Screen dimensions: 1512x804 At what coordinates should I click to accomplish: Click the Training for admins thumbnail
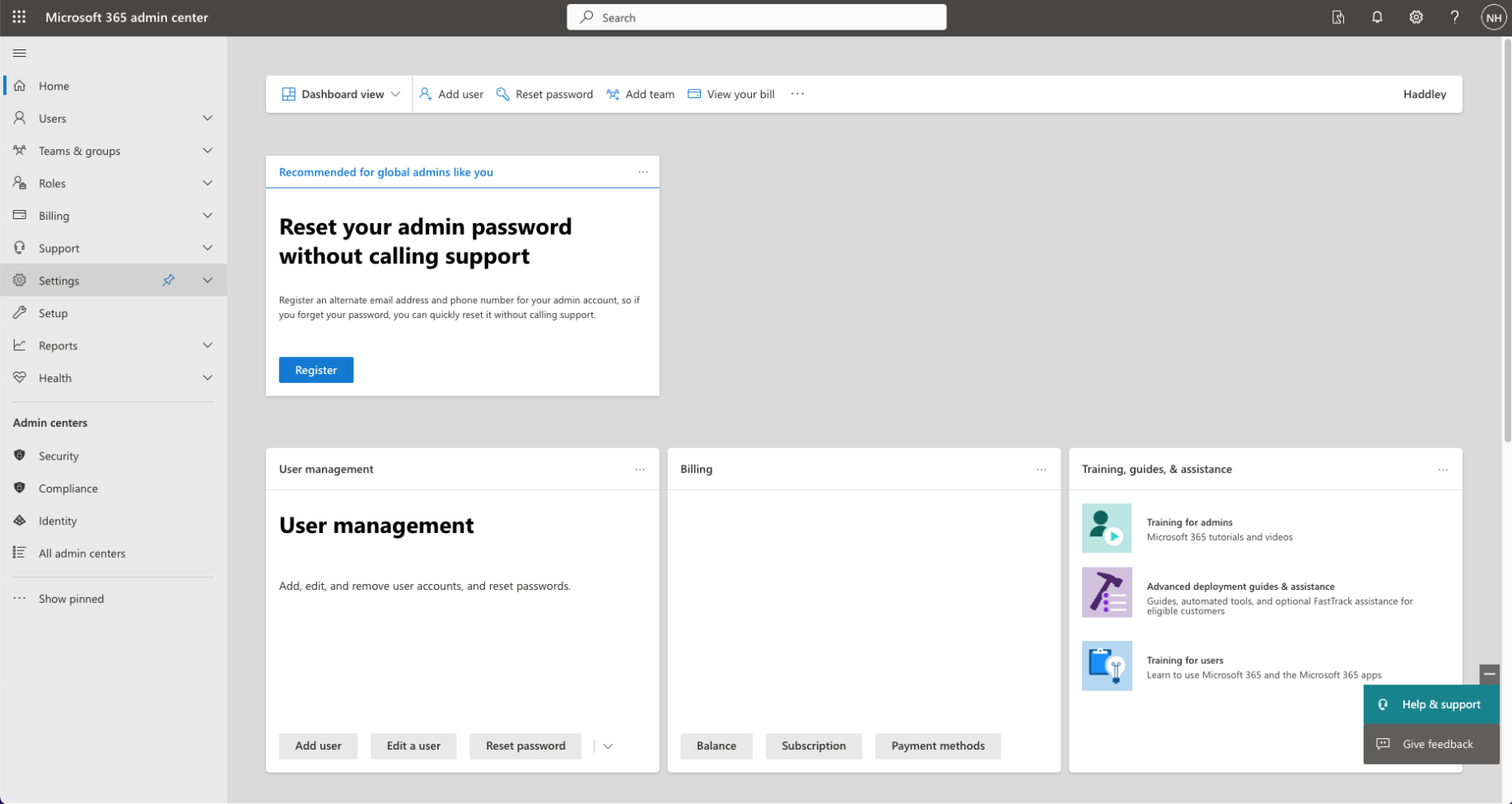click(x=1106, y=528)
